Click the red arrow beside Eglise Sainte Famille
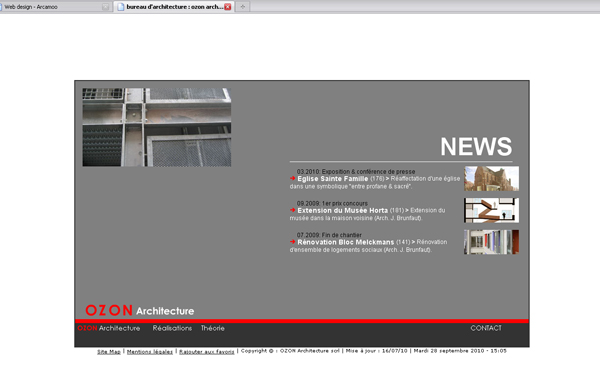 [293, 178]
